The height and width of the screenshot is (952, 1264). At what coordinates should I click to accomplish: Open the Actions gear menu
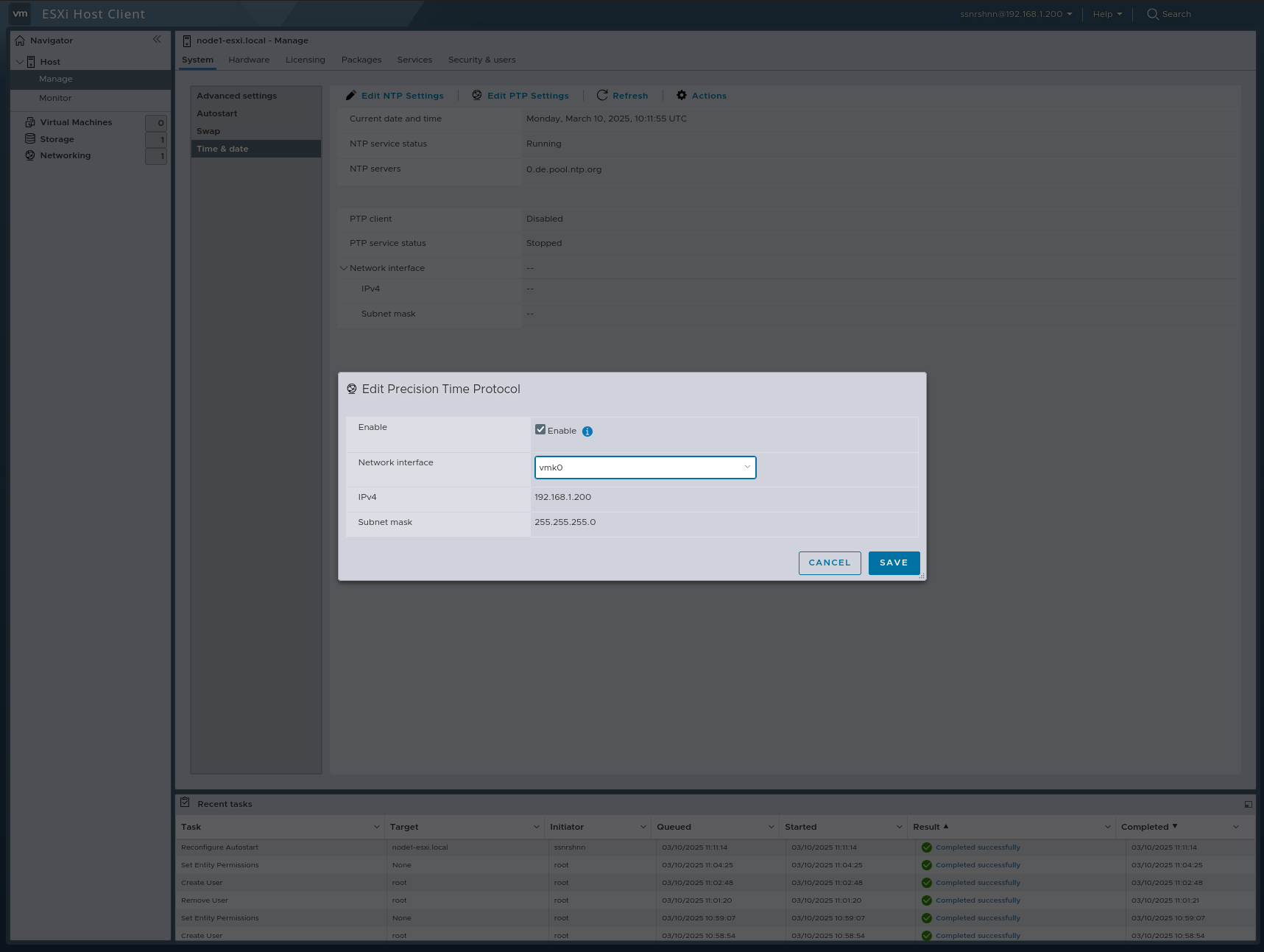pyautogui.click(x=682, y=95)
